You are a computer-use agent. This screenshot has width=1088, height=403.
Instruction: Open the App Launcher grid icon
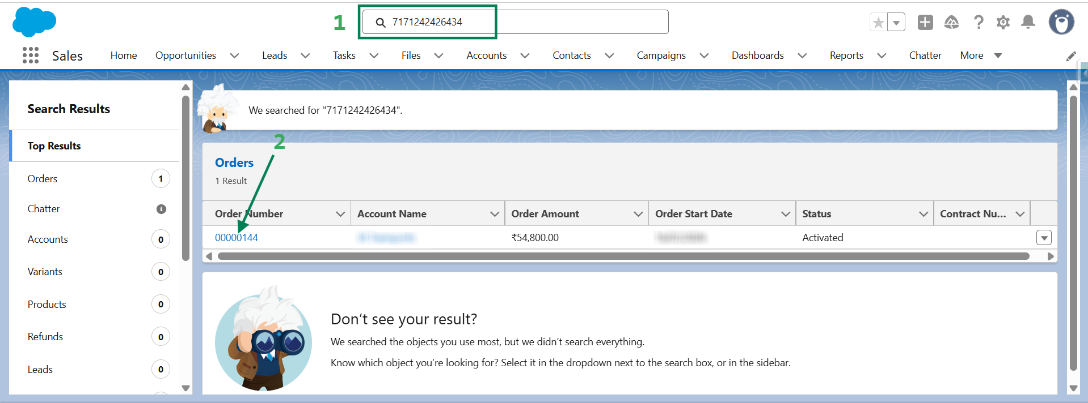tap(30, 55)
